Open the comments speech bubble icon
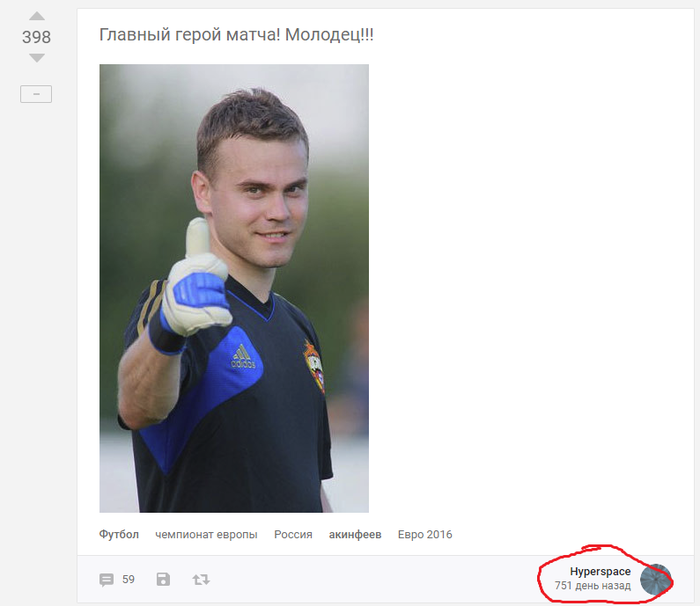700x606 pixels. 106,580
